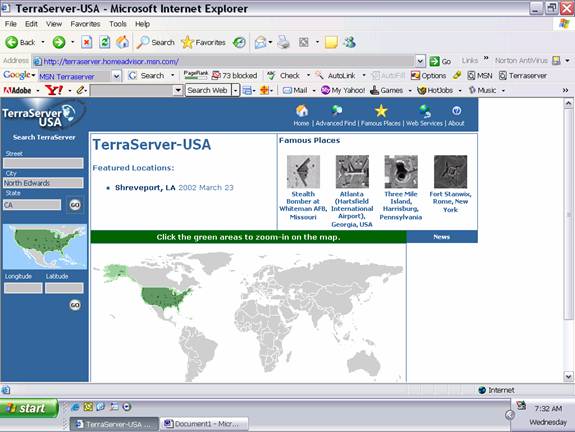This screenshot has height=432, width=575.
Task: Click the GO button next to State
Action: pos(75,205)
